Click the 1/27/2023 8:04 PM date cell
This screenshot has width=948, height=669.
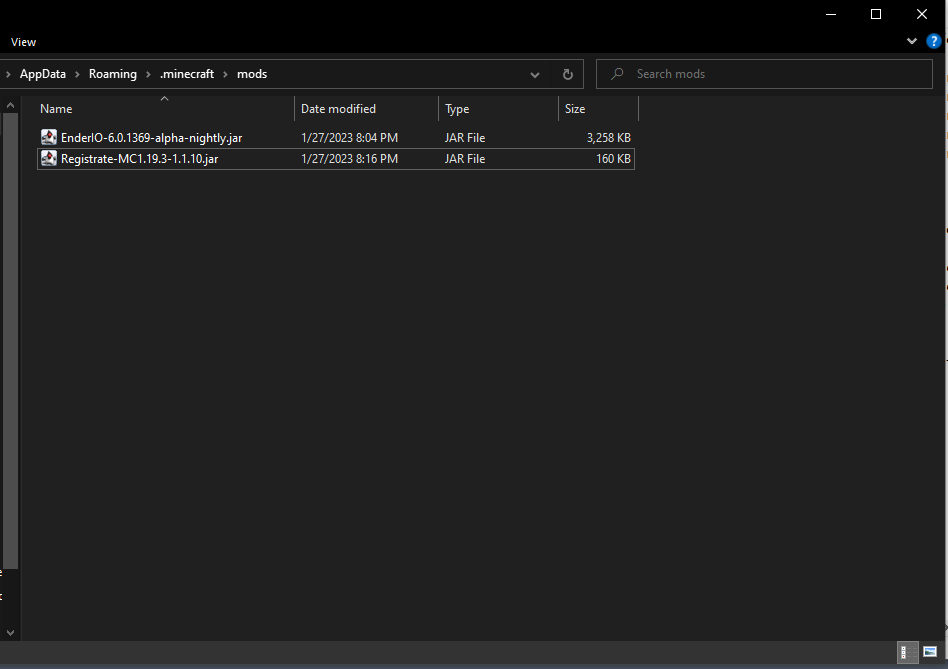tap(349, 138)
